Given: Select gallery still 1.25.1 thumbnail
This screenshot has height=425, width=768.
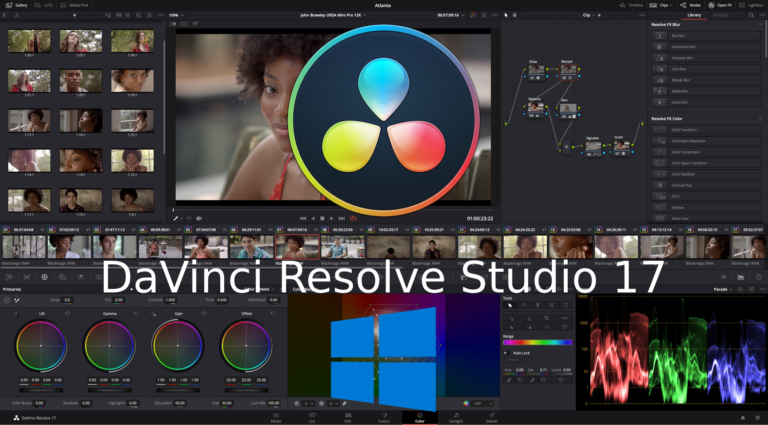Looking at the screenshot, I should [x=81, y=41].
